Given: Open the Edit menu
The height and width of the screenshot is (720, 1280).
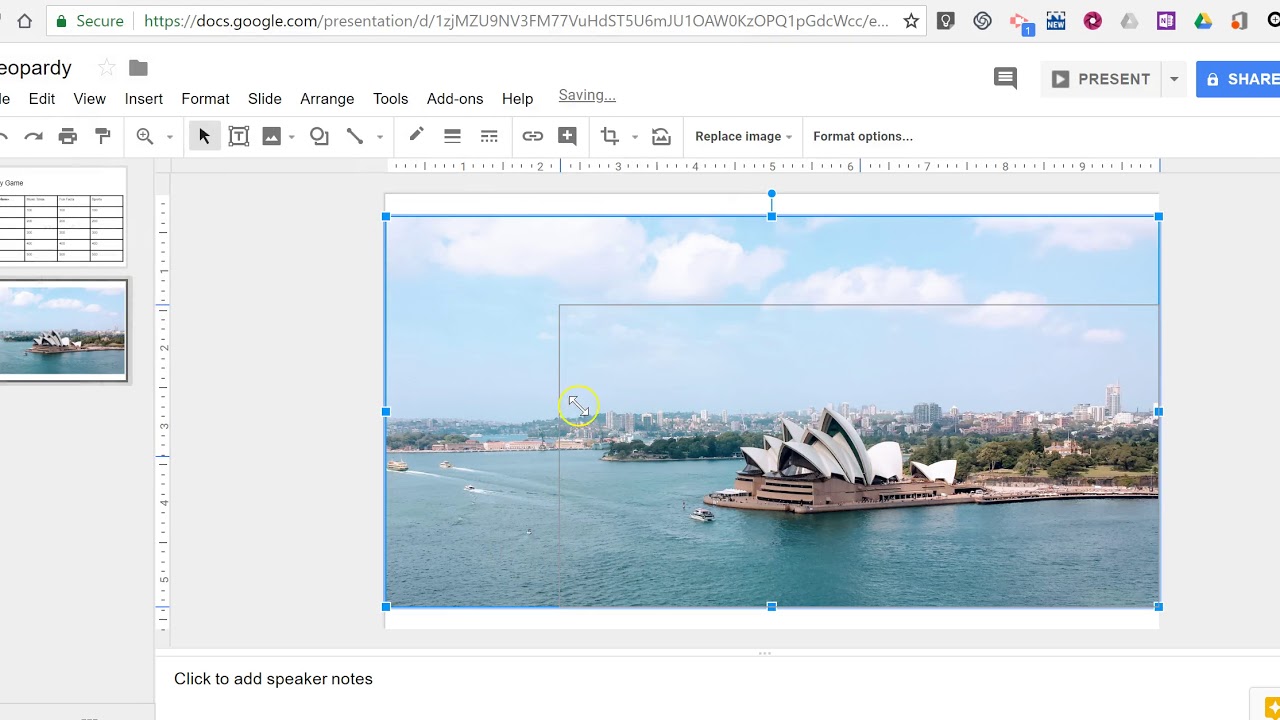Looking at the screenshot, I should coord(42,99).
